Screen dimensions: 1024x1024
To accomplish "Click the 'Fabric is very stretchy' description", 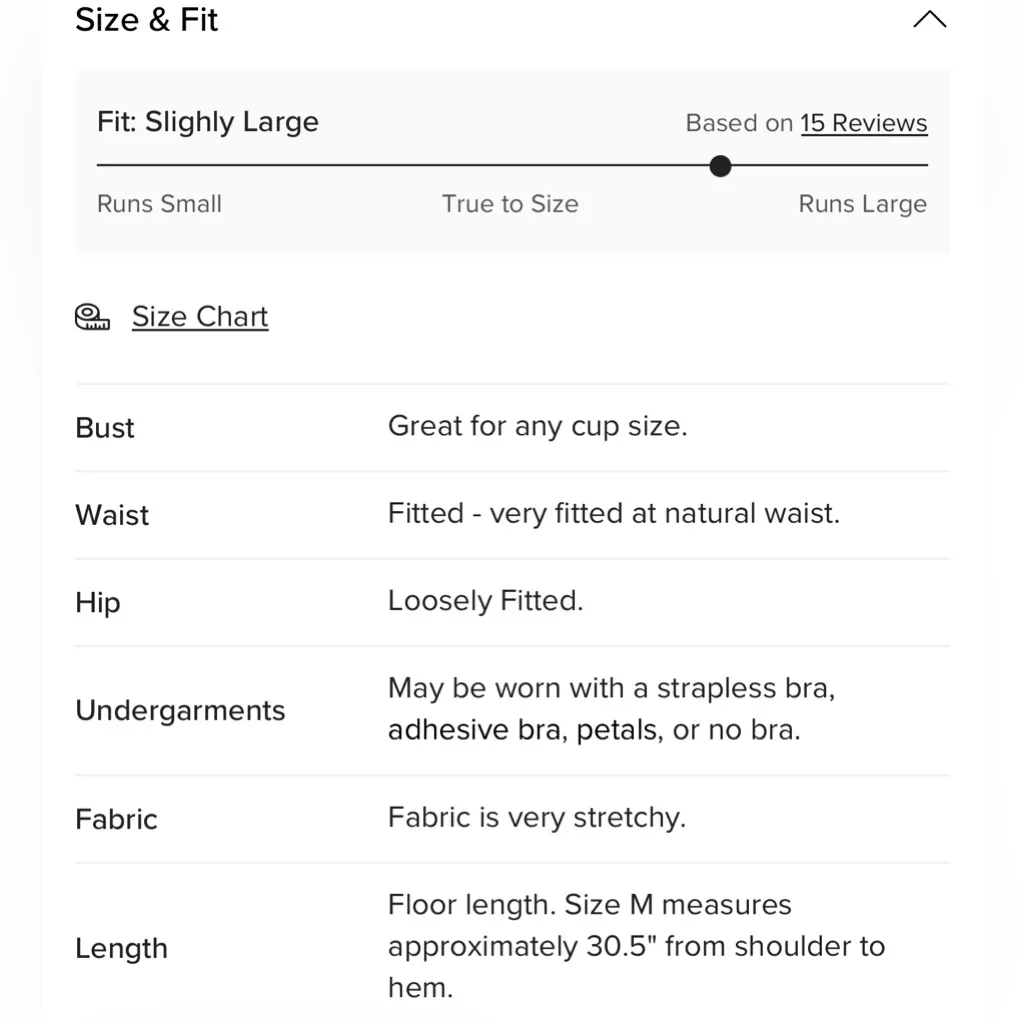I will point(536,818).
